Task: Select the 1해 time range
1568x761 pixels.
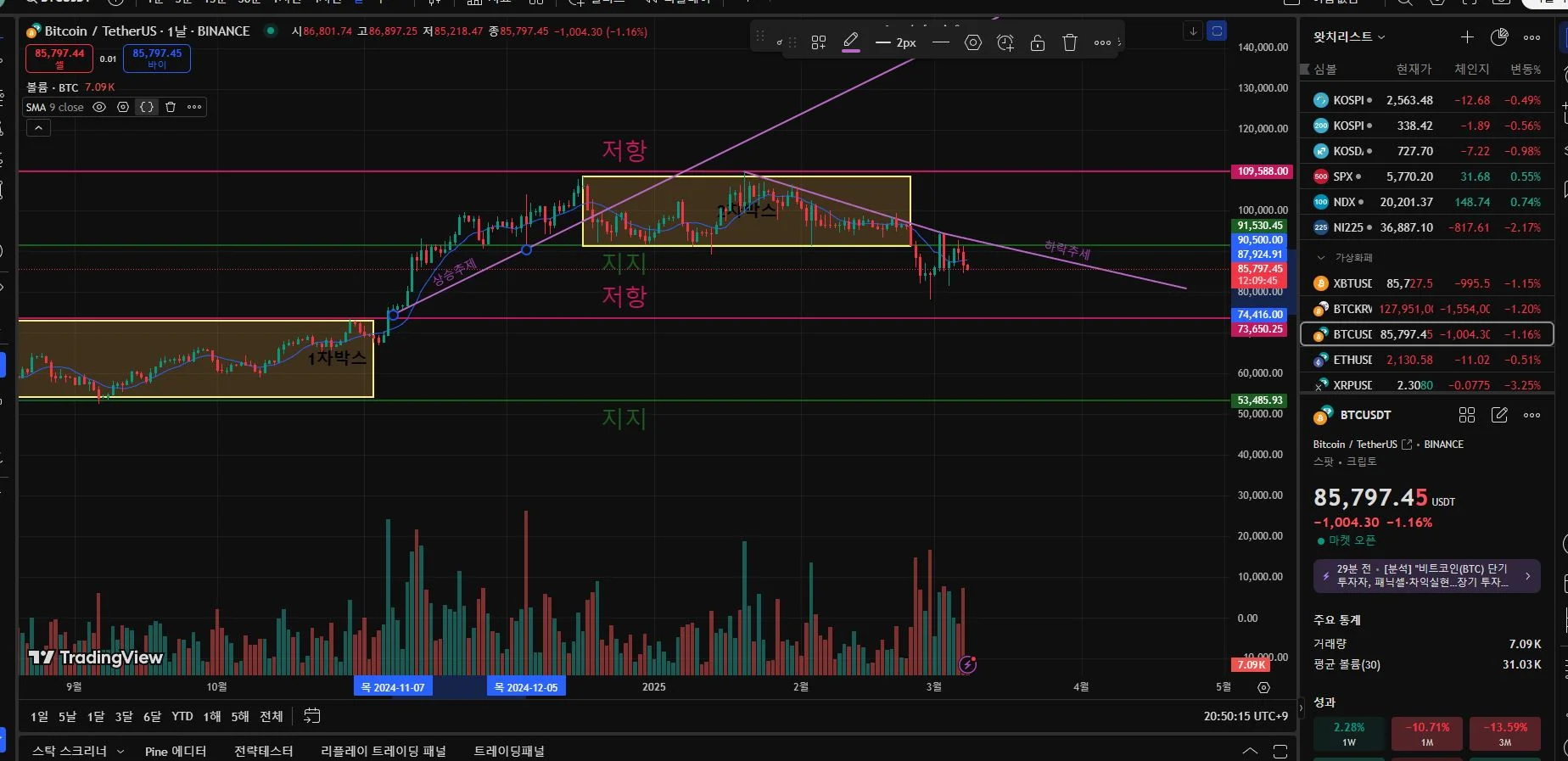Action: (212, 717)
